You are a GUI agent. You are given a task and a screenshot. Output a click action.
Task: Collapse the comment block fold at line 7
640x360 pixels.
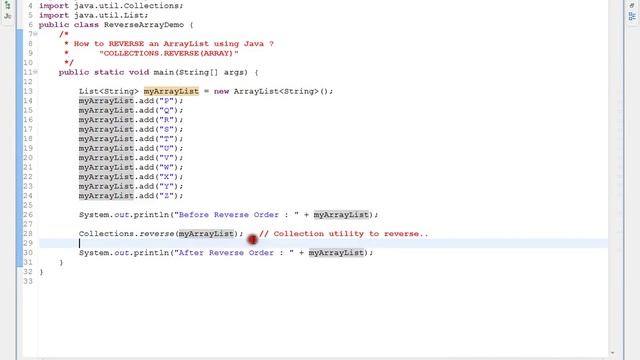tap(36, 34)
